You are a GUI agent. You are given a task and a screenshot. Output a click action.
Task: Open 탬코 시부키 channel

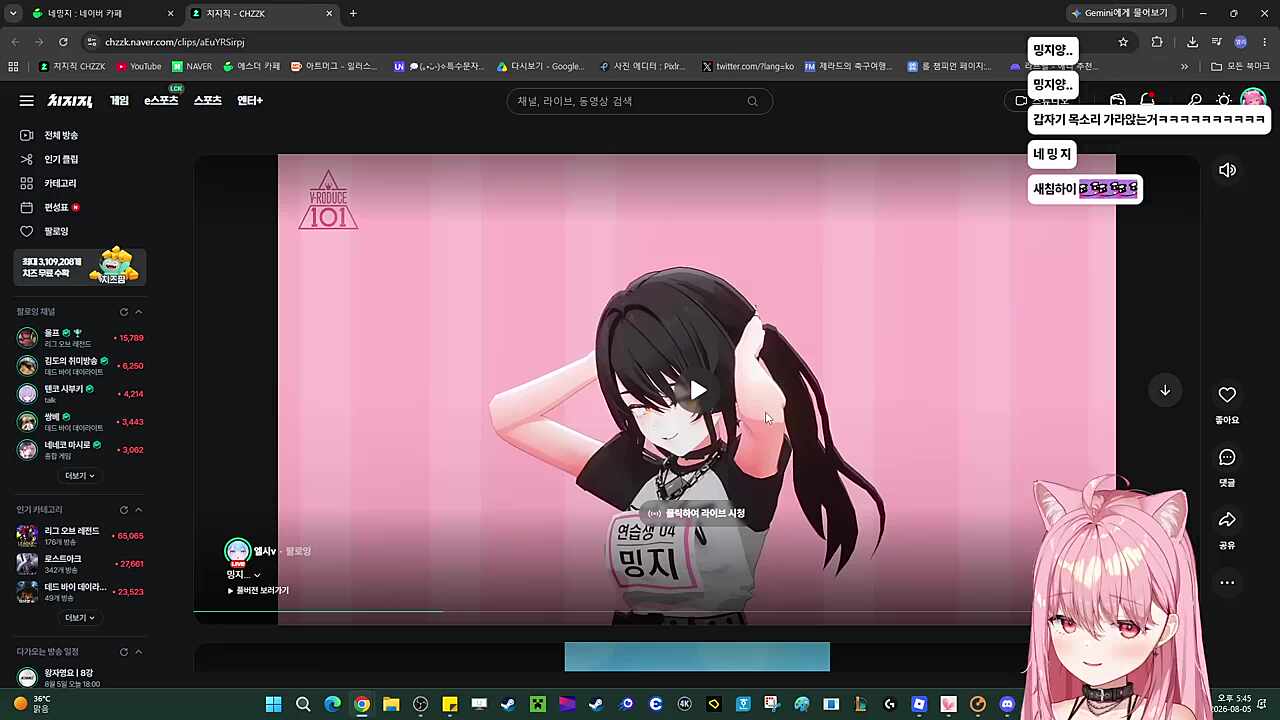[x=80, y=394]
